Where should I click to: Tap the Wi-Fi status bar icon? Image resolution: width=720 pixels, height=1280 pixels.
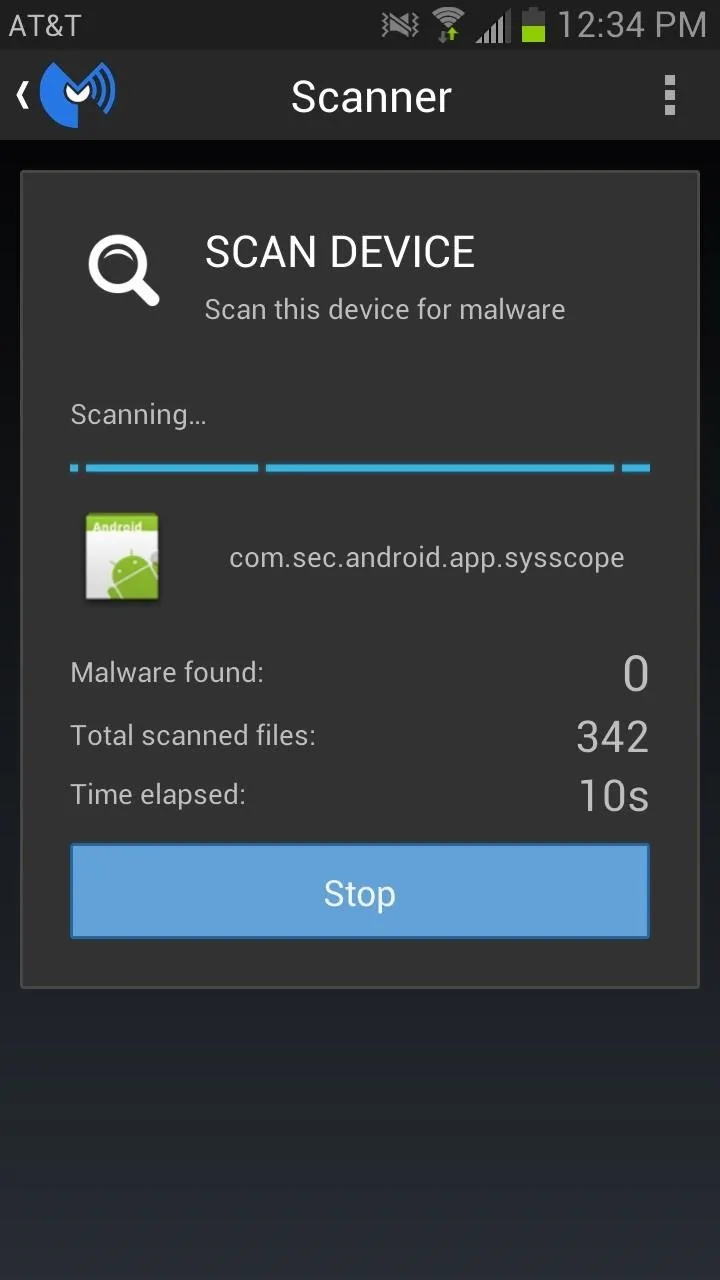[448, 24]
